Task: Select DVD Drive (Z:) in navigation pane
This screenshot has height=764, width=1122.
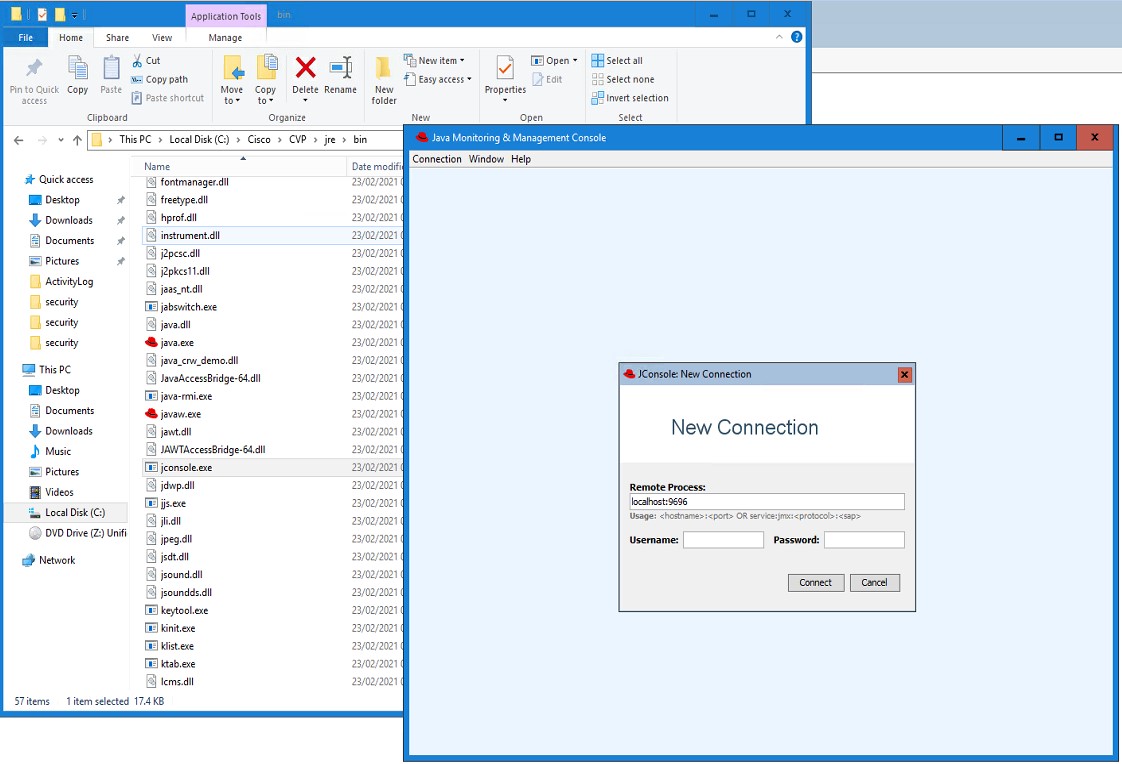Action: (85, 533)
